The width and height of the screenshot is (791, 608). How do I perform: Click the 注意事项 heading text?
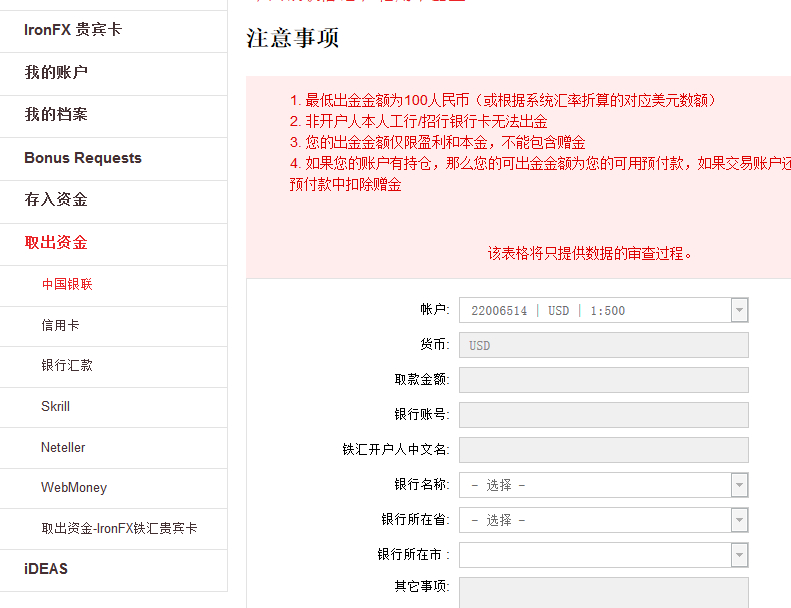point(293,38)
